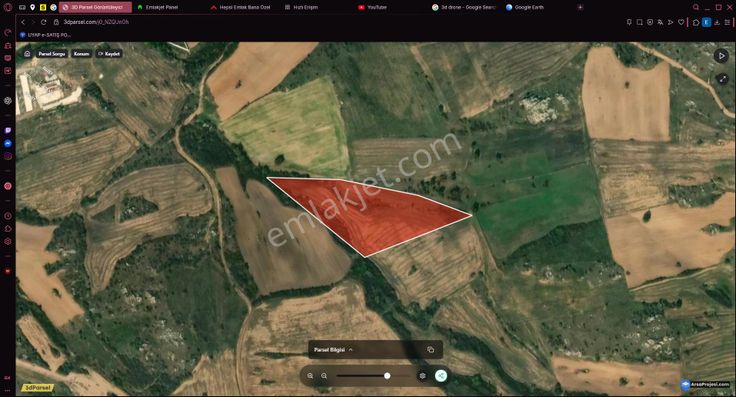
Task: Add page to favorites with heart icon
Action: point(681,22)
